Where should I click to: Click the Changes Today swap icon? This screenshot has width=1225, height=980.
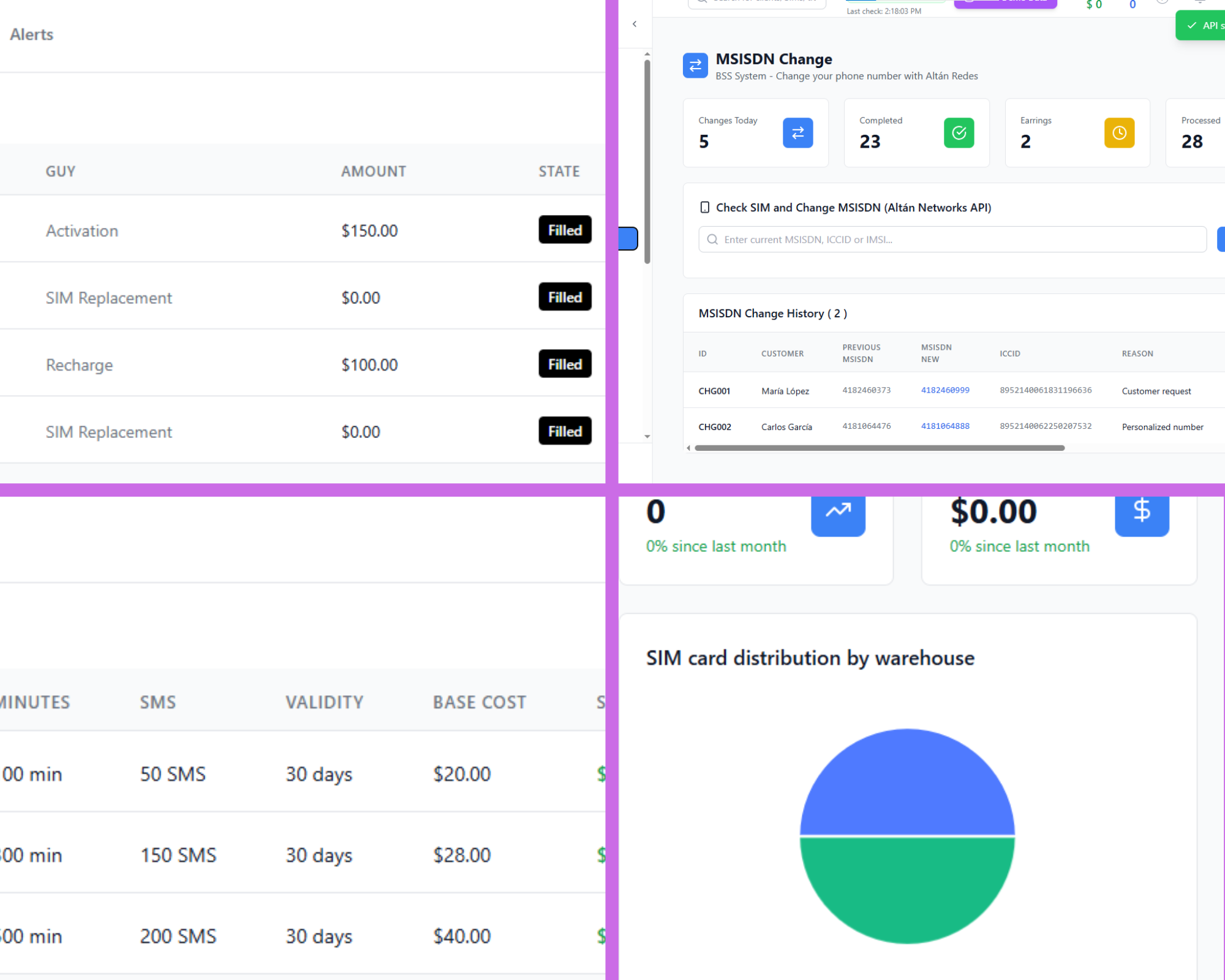point(797,133)
